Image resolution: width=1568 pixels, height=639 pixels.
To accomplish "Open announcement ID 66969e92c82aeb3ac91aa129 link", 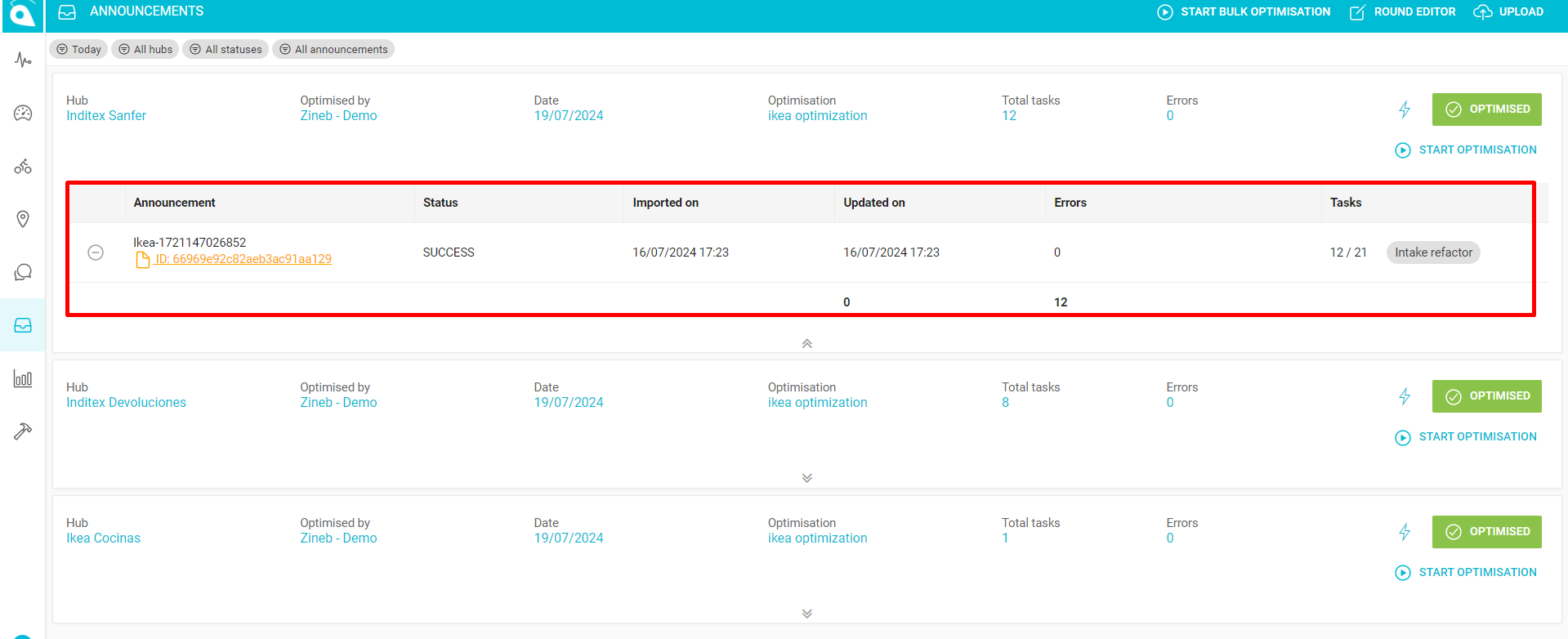I will [243, 259].
